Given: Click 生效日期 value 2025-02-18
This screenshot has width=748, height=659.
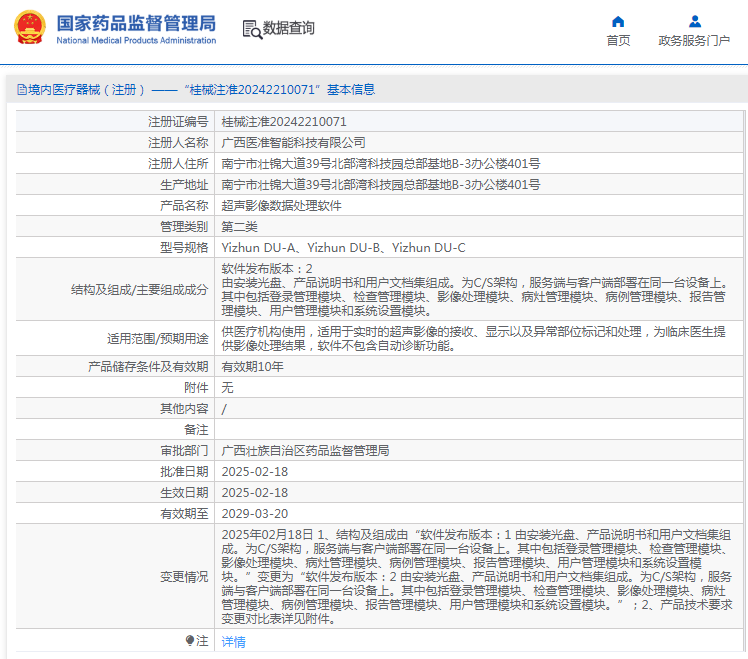Looking at the screenshot, I should click(255, 492).
